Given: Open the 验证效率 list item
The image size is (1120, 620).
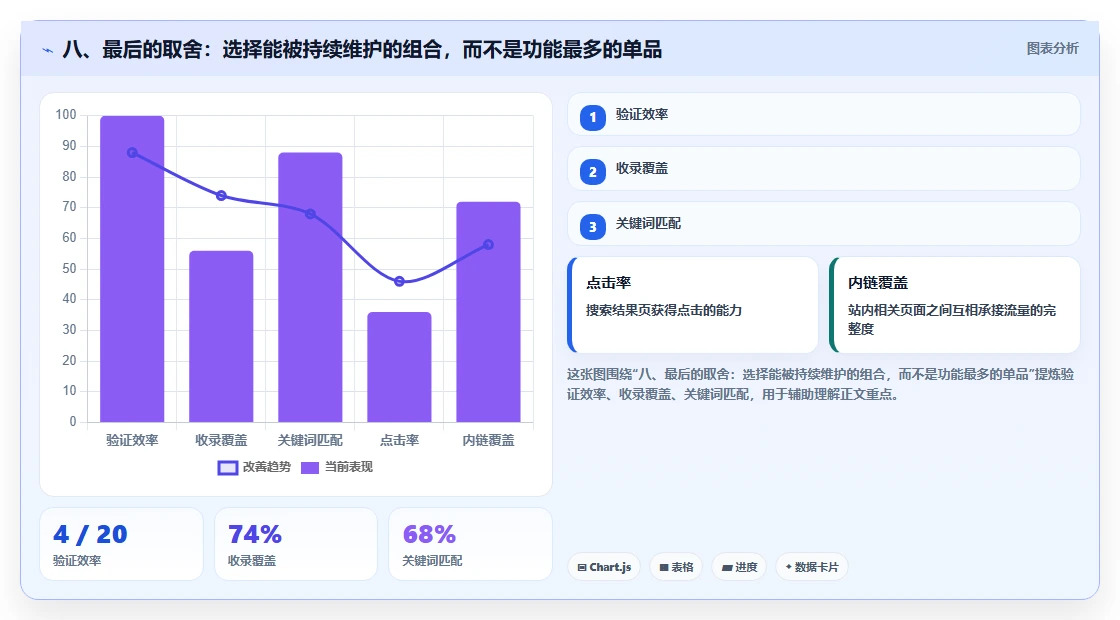Looking at the screenshot, I should pyautogui.click(x=824, y=114).
